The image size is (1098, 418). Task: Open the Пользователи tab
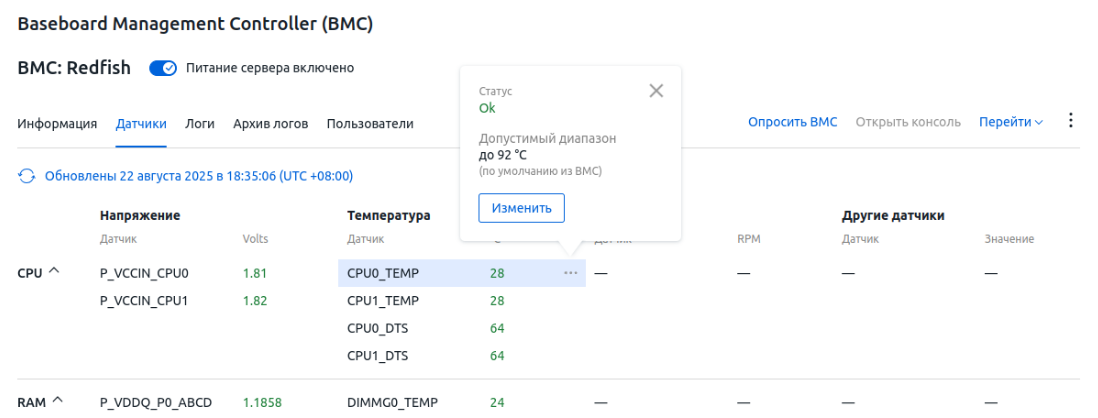click(370, 124)
